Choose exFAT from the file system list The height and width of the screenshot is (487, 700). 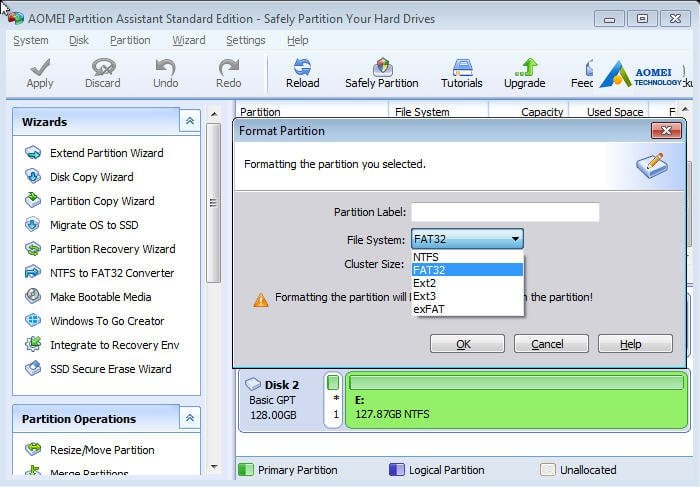coord(467,309)
